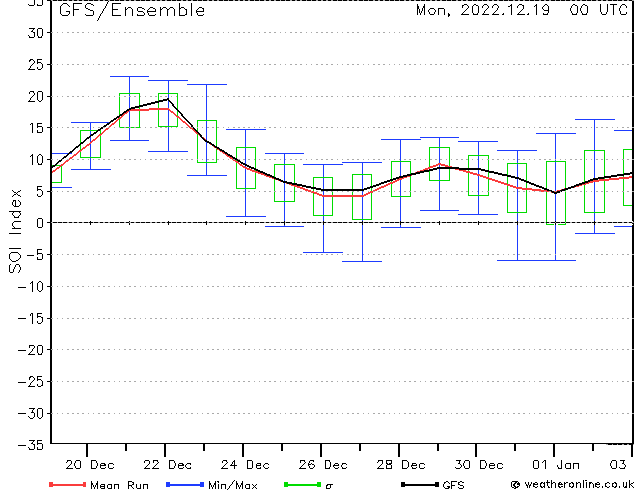Click the '28 Dec' x-axis label
The width and height of the screenshot is (634, 490).
[x=401, y=465]
